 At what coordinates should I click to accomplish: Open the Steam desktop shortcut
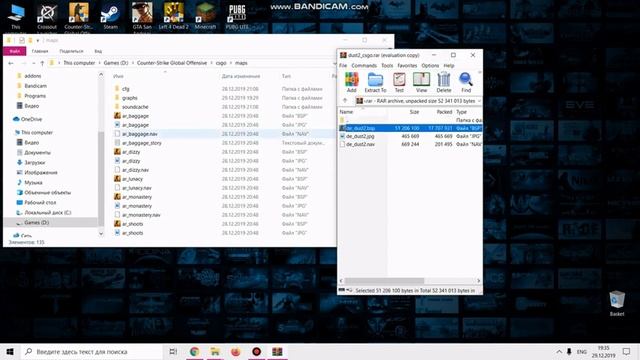(x=110, y=17)
